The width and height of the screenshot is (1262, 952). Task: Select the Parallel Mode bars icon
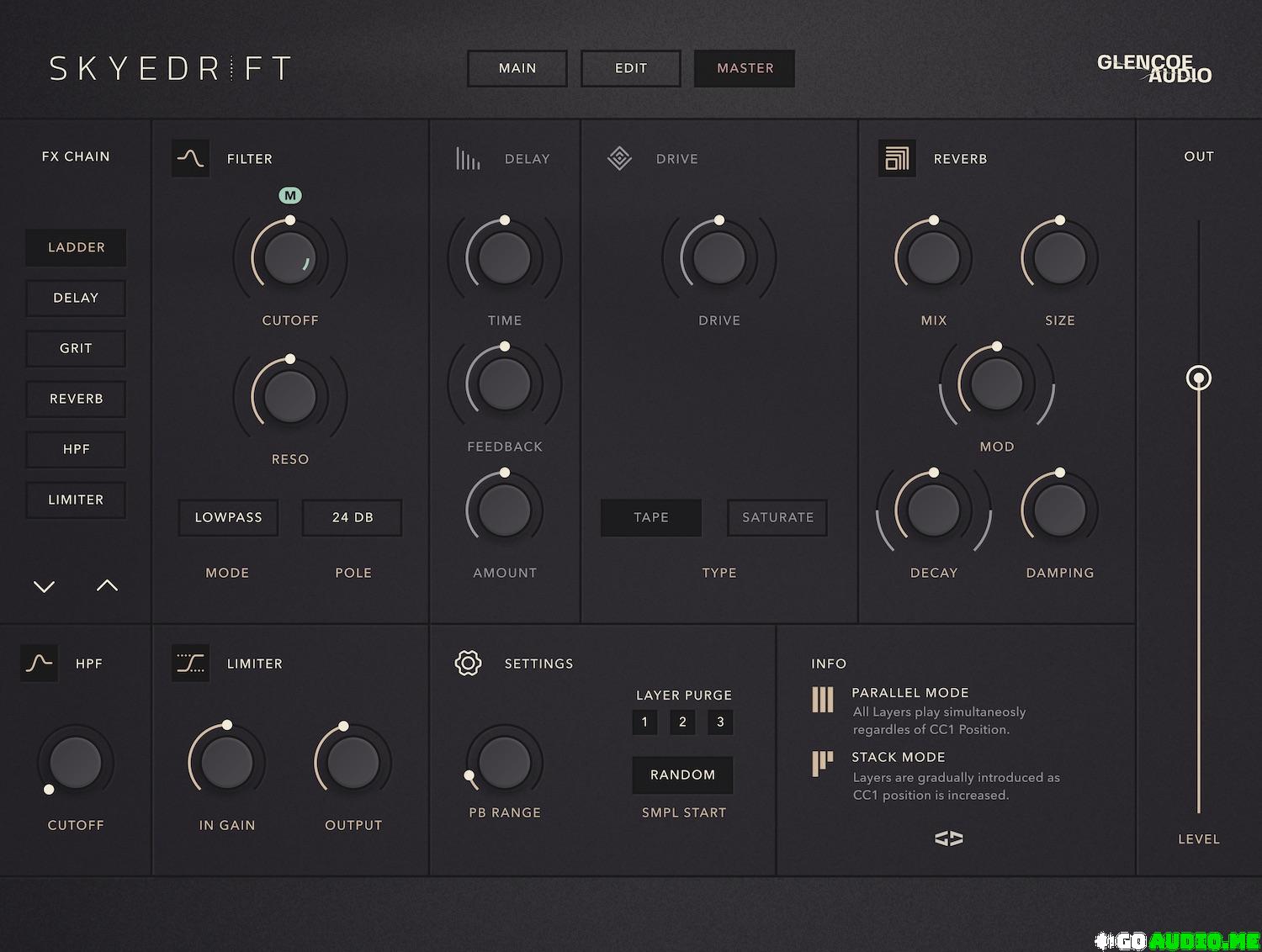pos(822,700)
